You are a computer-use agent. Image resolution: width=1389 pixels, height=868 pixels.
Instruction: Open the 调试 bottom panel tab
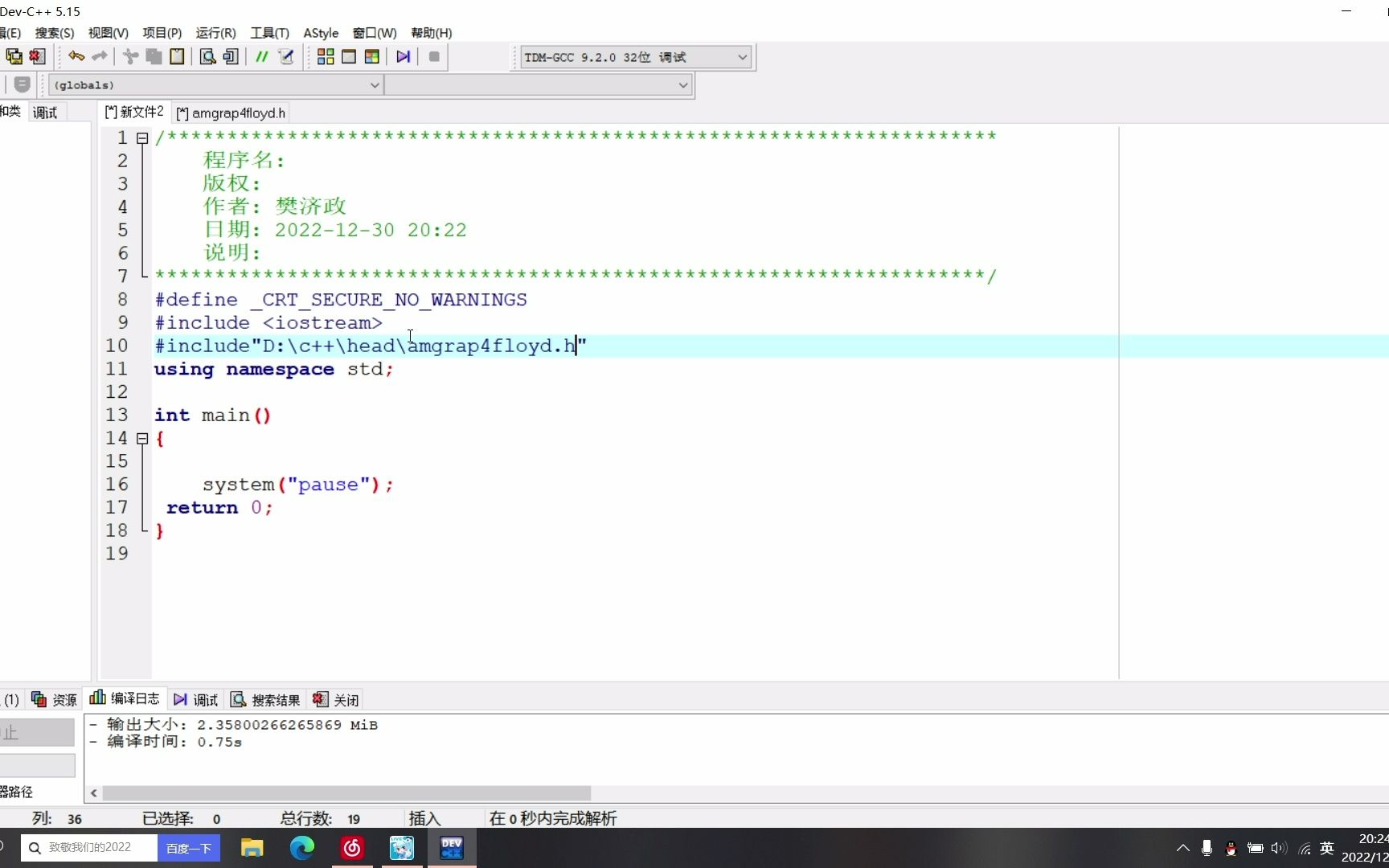click(x=195, y=700)
